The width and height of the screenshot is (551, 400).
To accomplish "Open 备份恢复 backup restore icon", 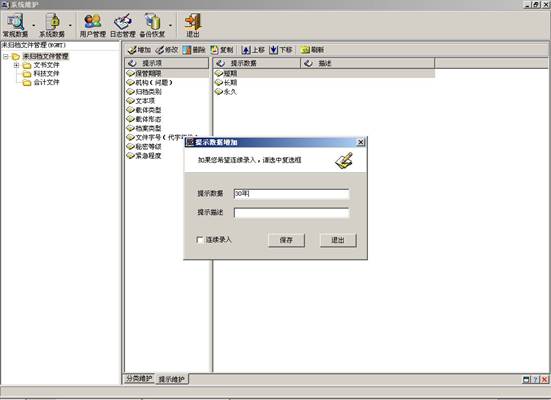I will click(x=152, y=25).
